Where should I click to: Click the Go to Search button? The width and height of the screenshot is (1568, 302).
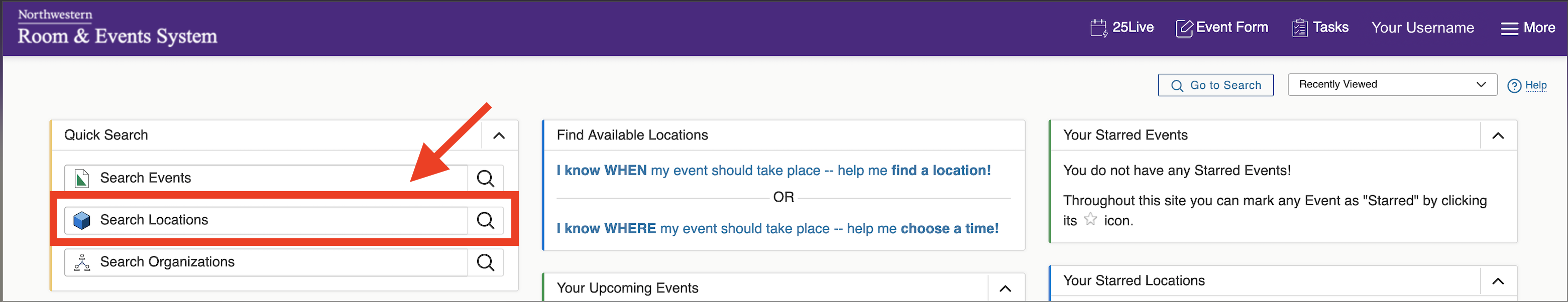(1215, 86)
